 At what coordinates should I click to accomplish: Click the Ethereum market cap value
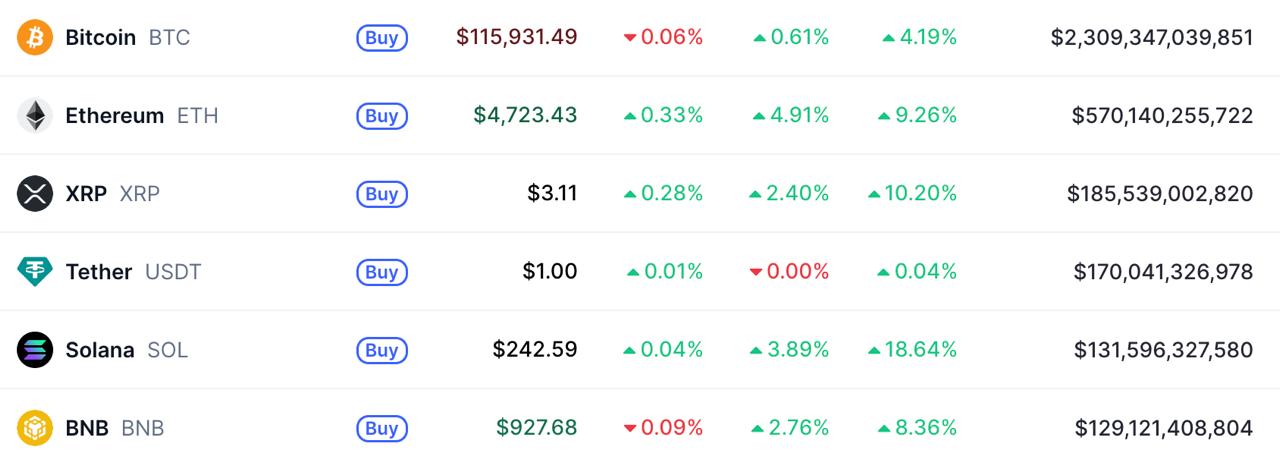[x=1162, y=116]
